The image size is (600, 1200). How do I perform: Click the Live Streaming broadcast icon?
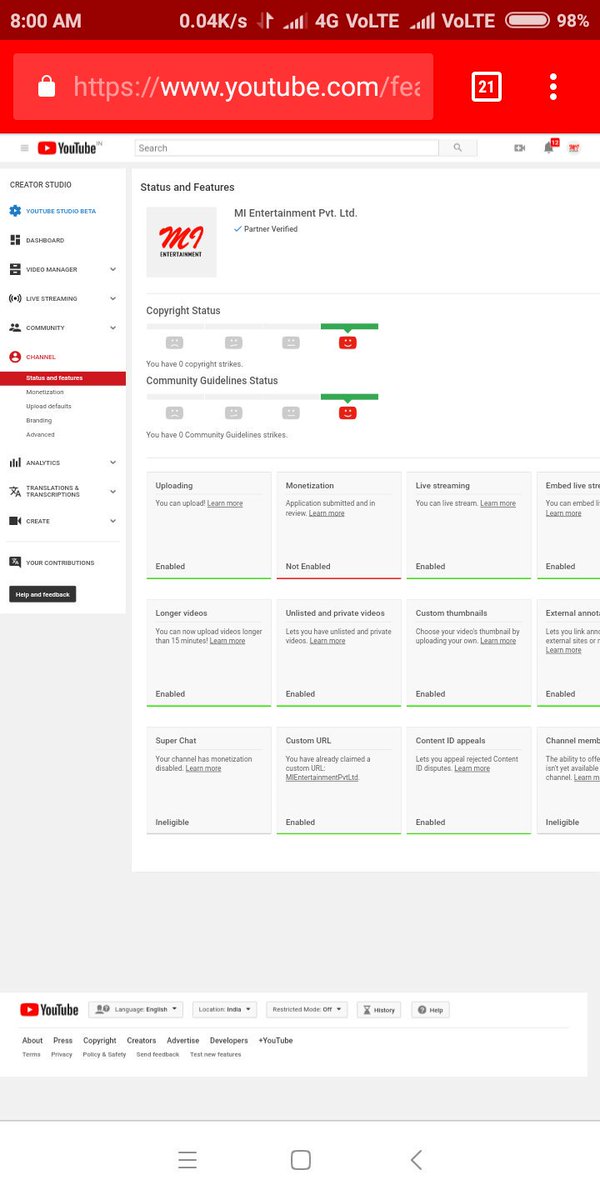click(x=15, y=298)
